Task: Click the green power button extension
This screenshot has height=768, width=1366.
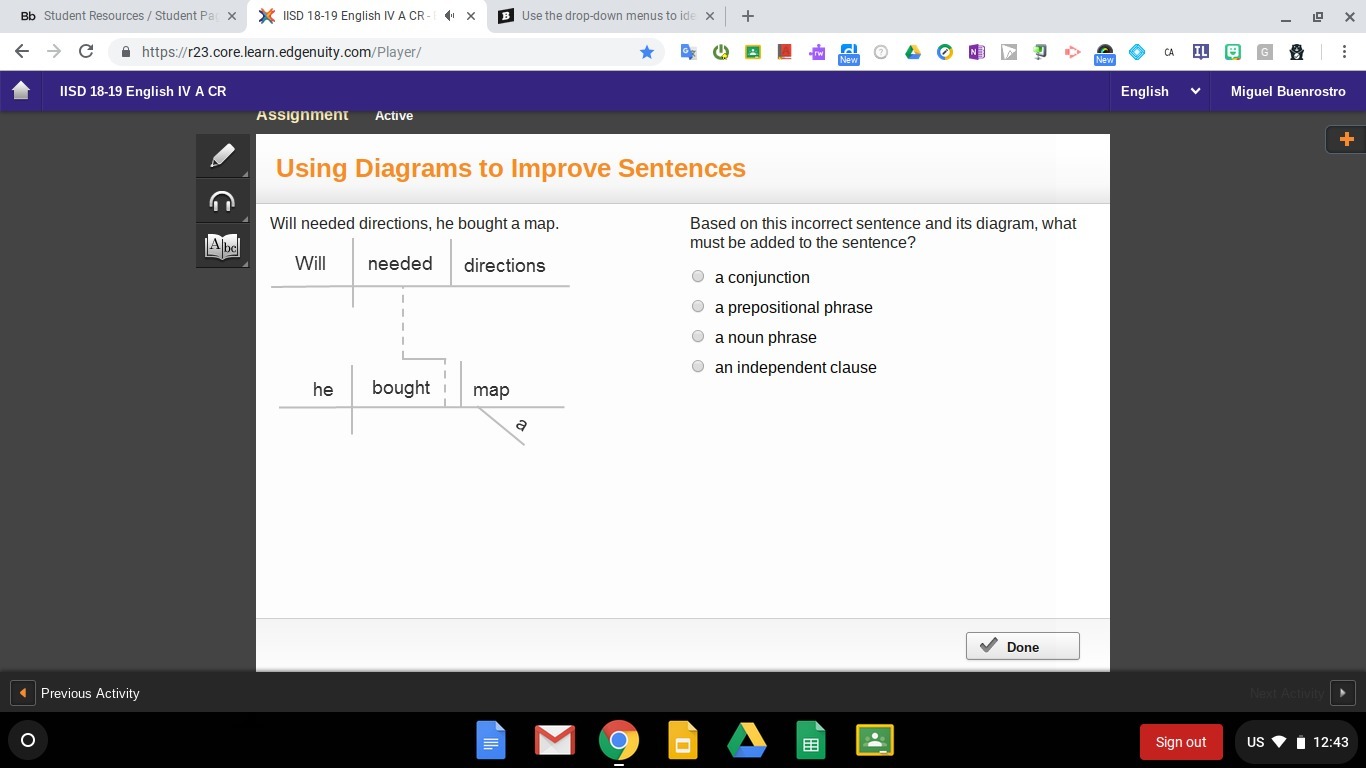Action: click(x=721, y=52)
